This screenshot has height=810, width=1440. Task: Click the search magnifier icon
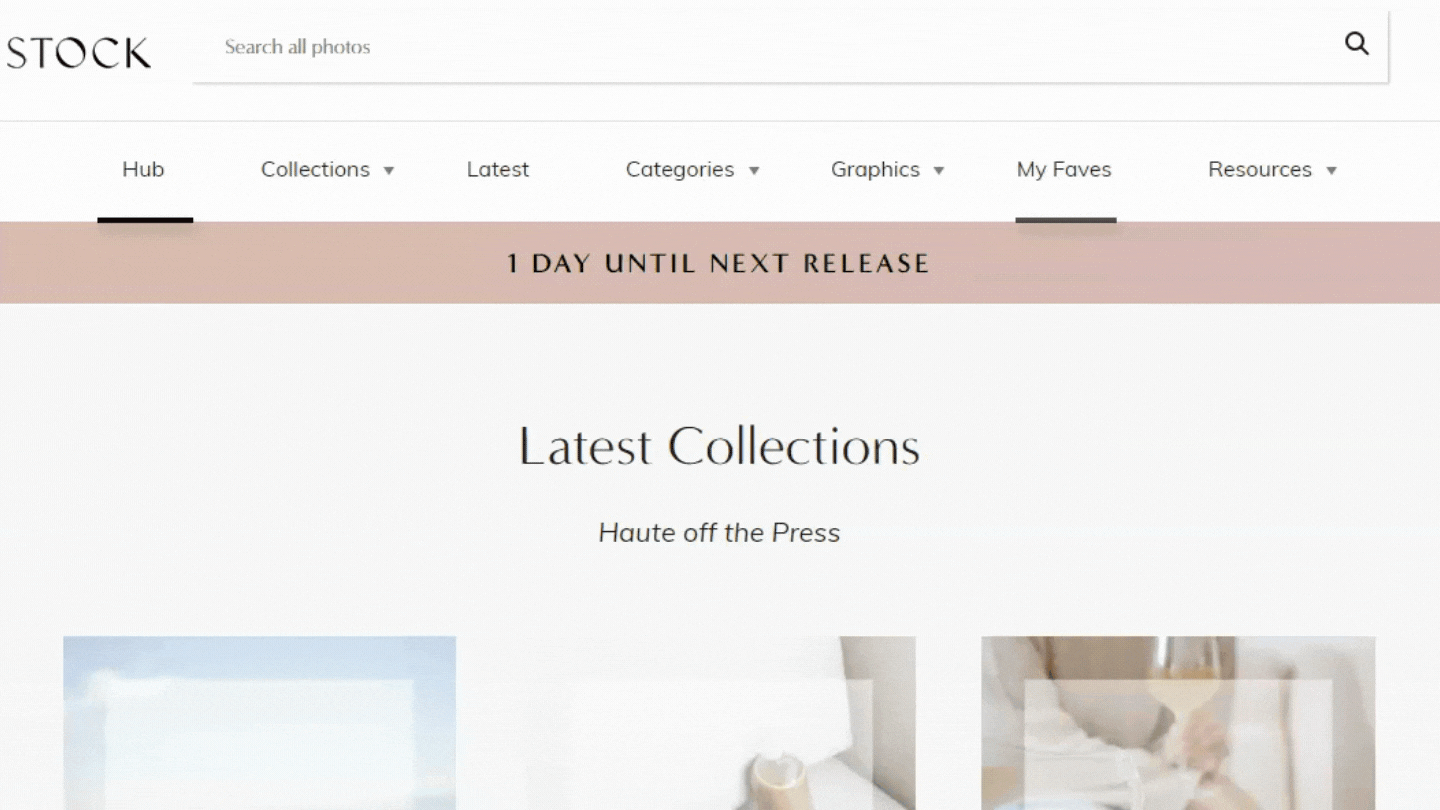pos(1356,44)
